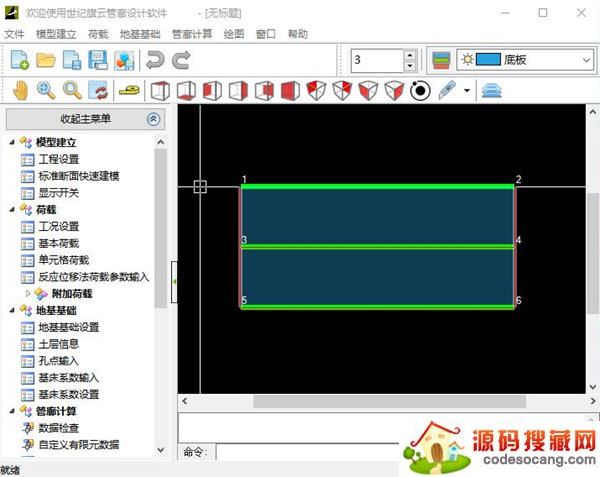Select 土层信息 tree item
Screen dimensions: 600x477
coord(59,344)
